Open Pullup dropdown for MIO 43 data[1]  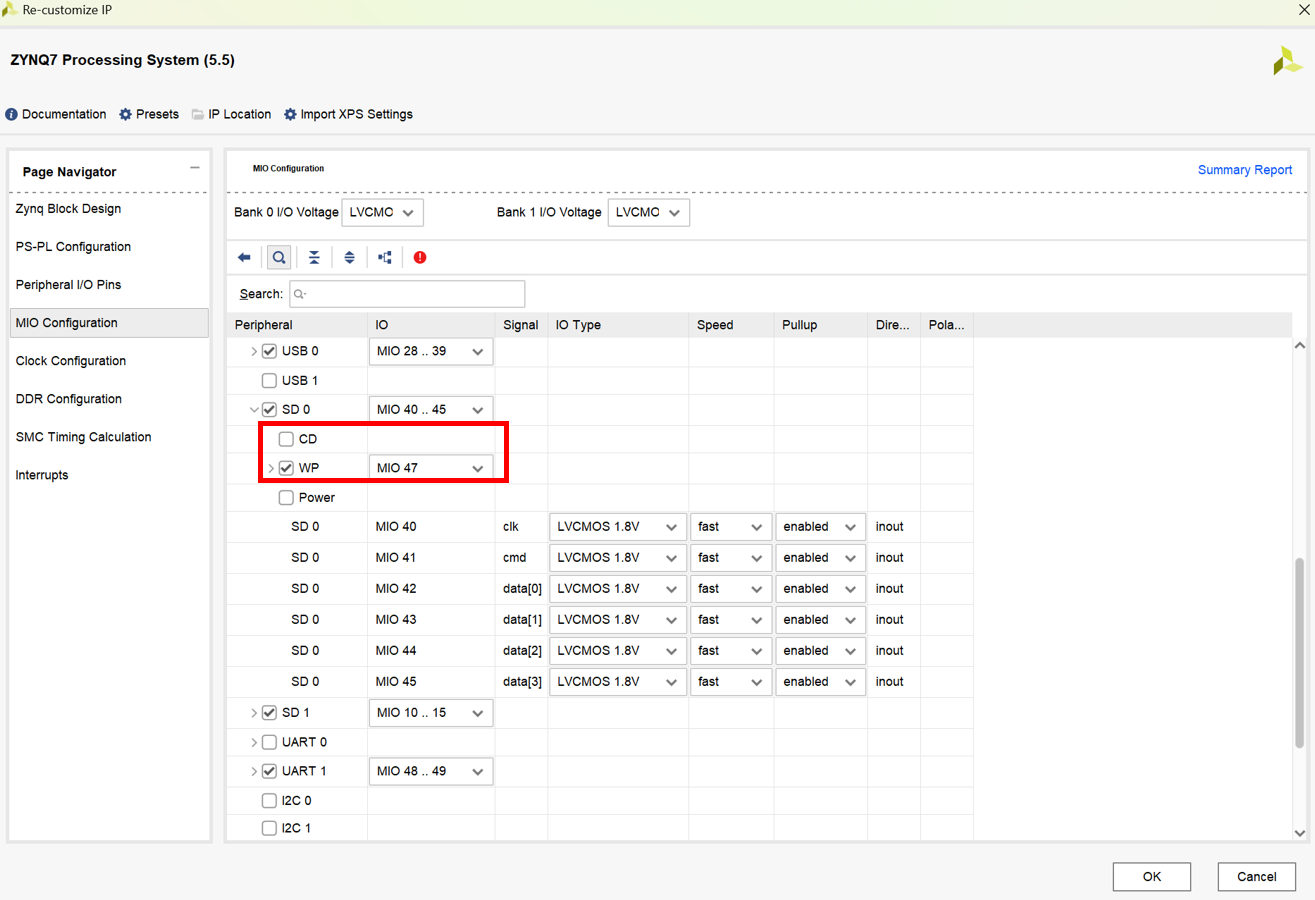click(821, 619)
